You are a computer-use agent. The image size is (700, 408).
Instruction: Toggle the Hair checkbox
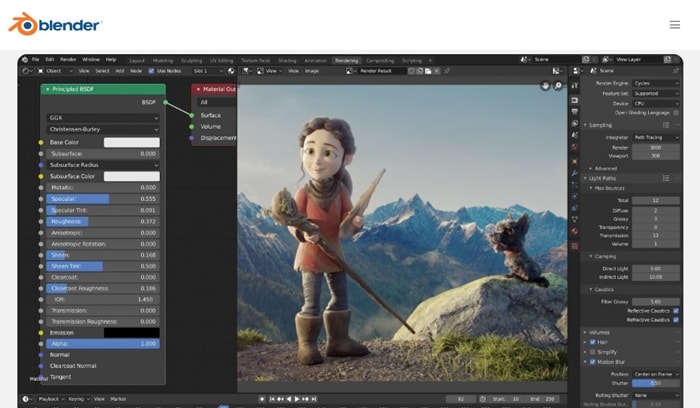(593, 342)
